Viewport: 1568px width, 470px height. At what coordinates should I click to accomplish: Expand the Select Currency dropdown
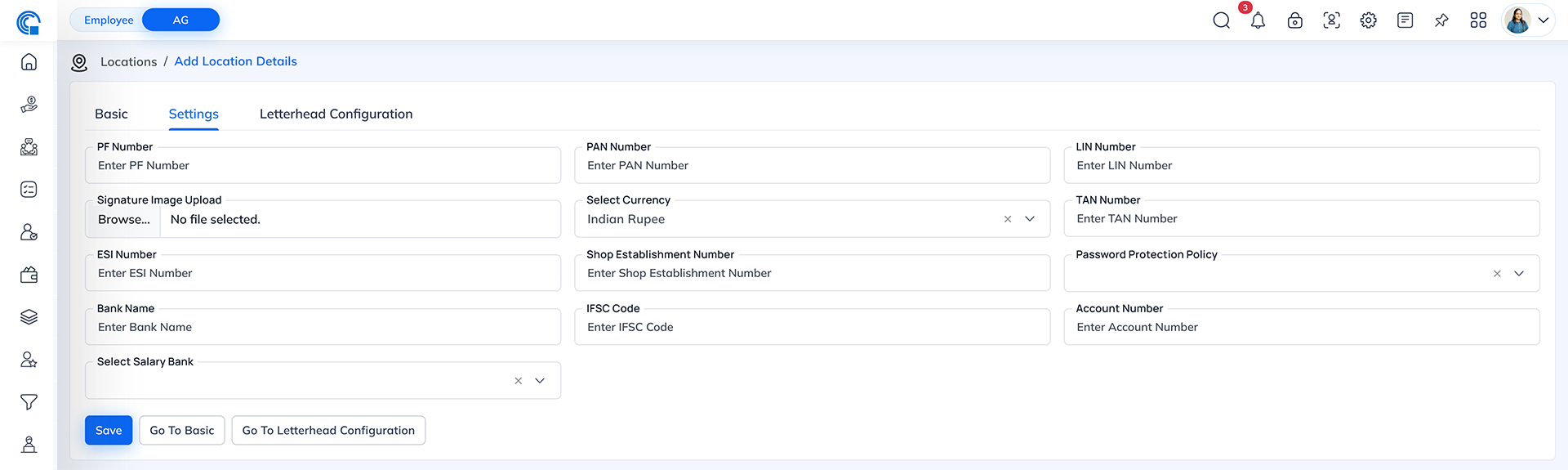point(1030,219)
